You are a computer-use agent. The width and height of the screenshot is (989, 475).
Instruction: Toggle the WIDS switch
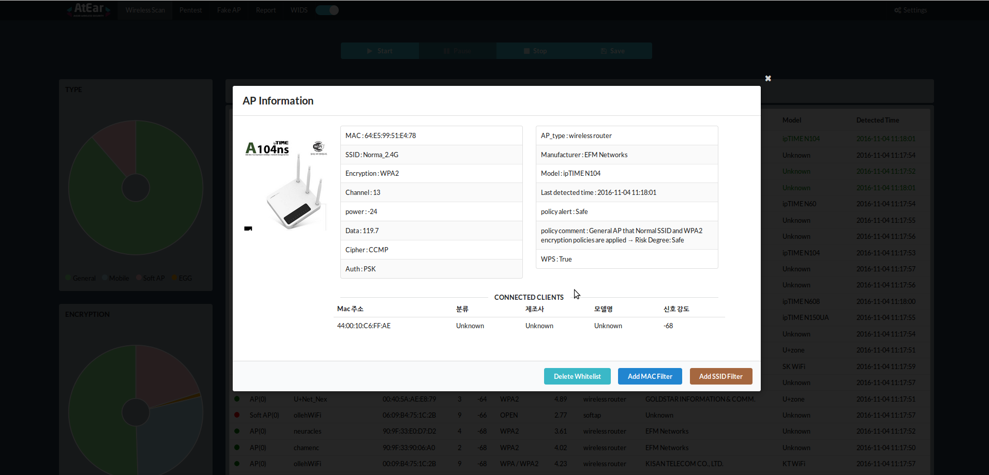pyautogui.click(x=327, y=10)
